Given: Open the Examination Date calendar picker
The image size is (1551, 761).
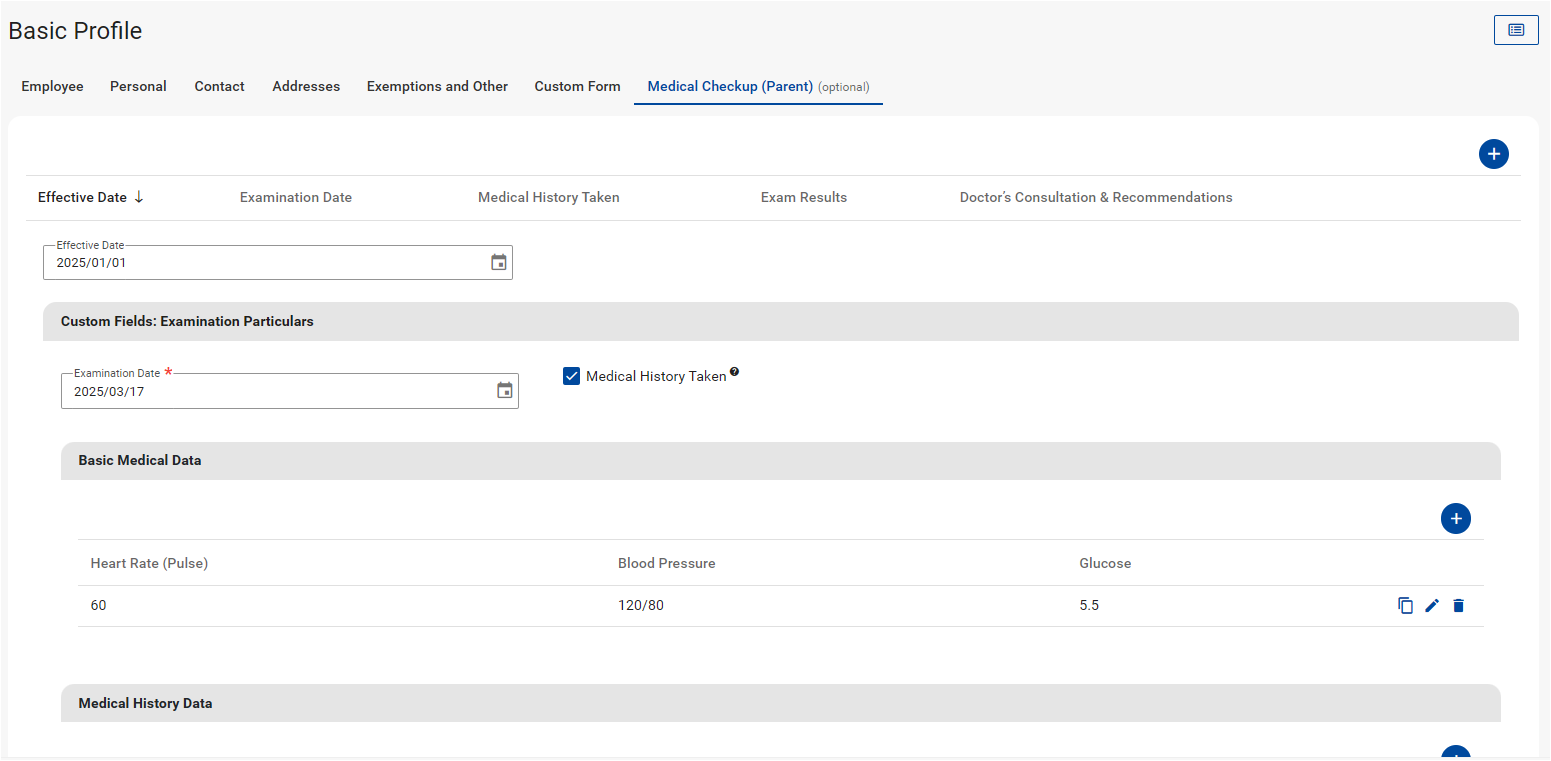Looking at the screenshot, I should click(504, 391).
